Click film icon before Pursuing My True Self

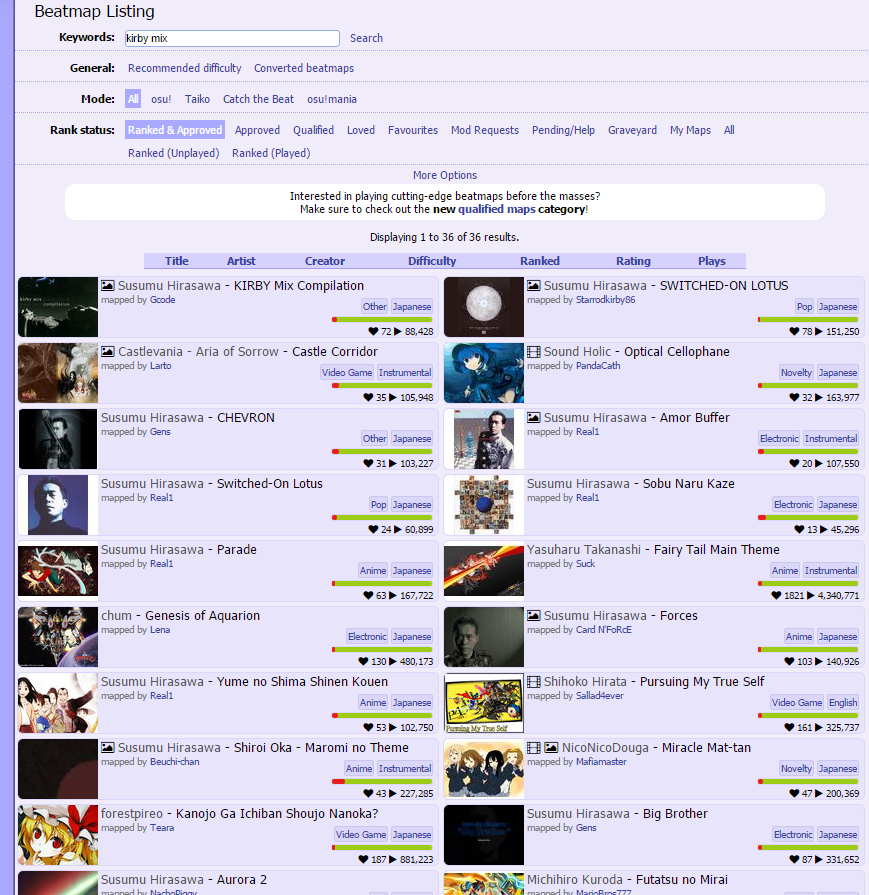point(534,682)
